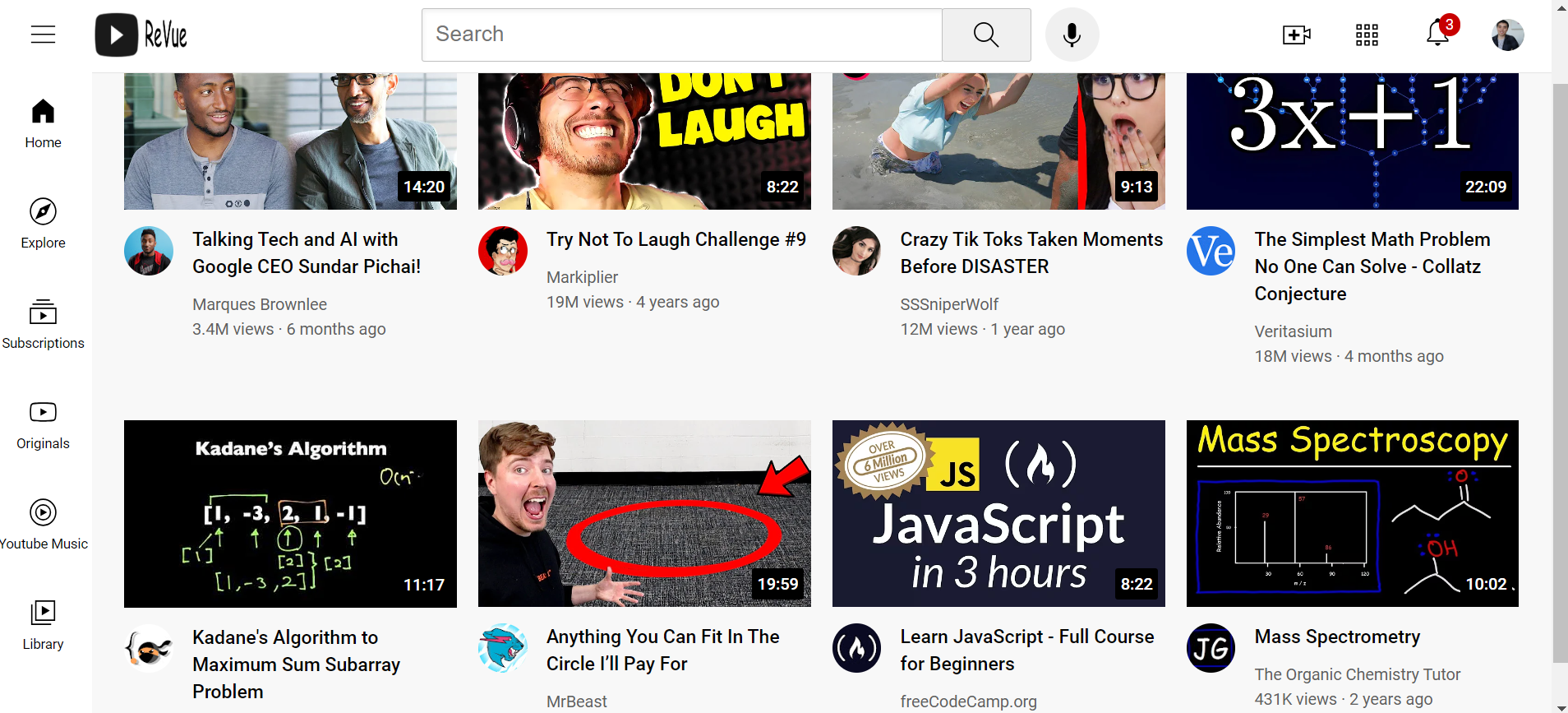The height and width of the screenshot is (713, 1568).
Task: Click the page vertical scrollbar thumb
Action: coord(1560,373)
